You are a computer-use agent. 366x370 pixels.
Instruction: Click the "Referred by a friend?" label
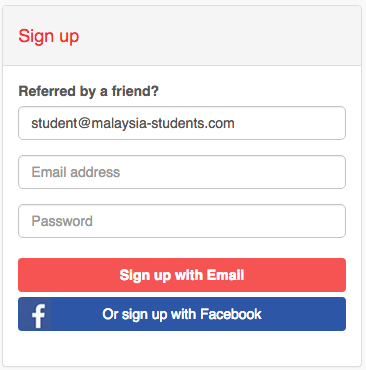click(x=89, y=91)
